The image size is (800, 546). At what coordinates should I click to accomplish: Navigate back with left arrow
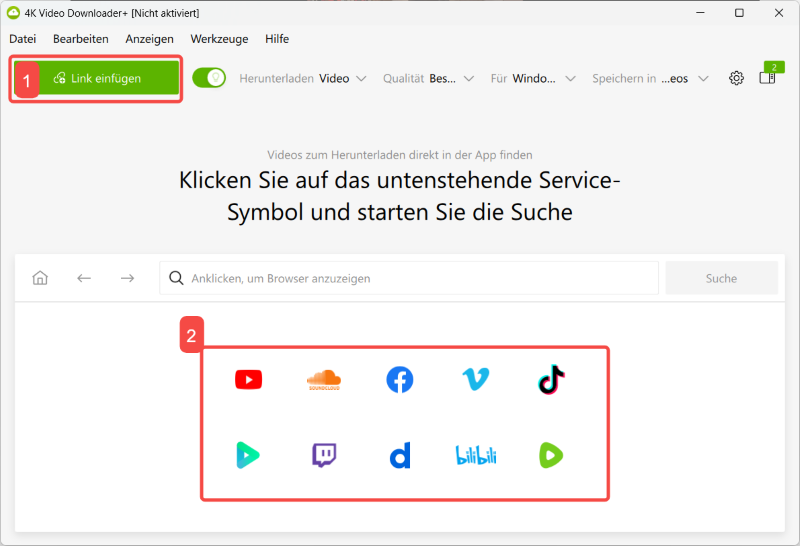click(x=84, y=278)
